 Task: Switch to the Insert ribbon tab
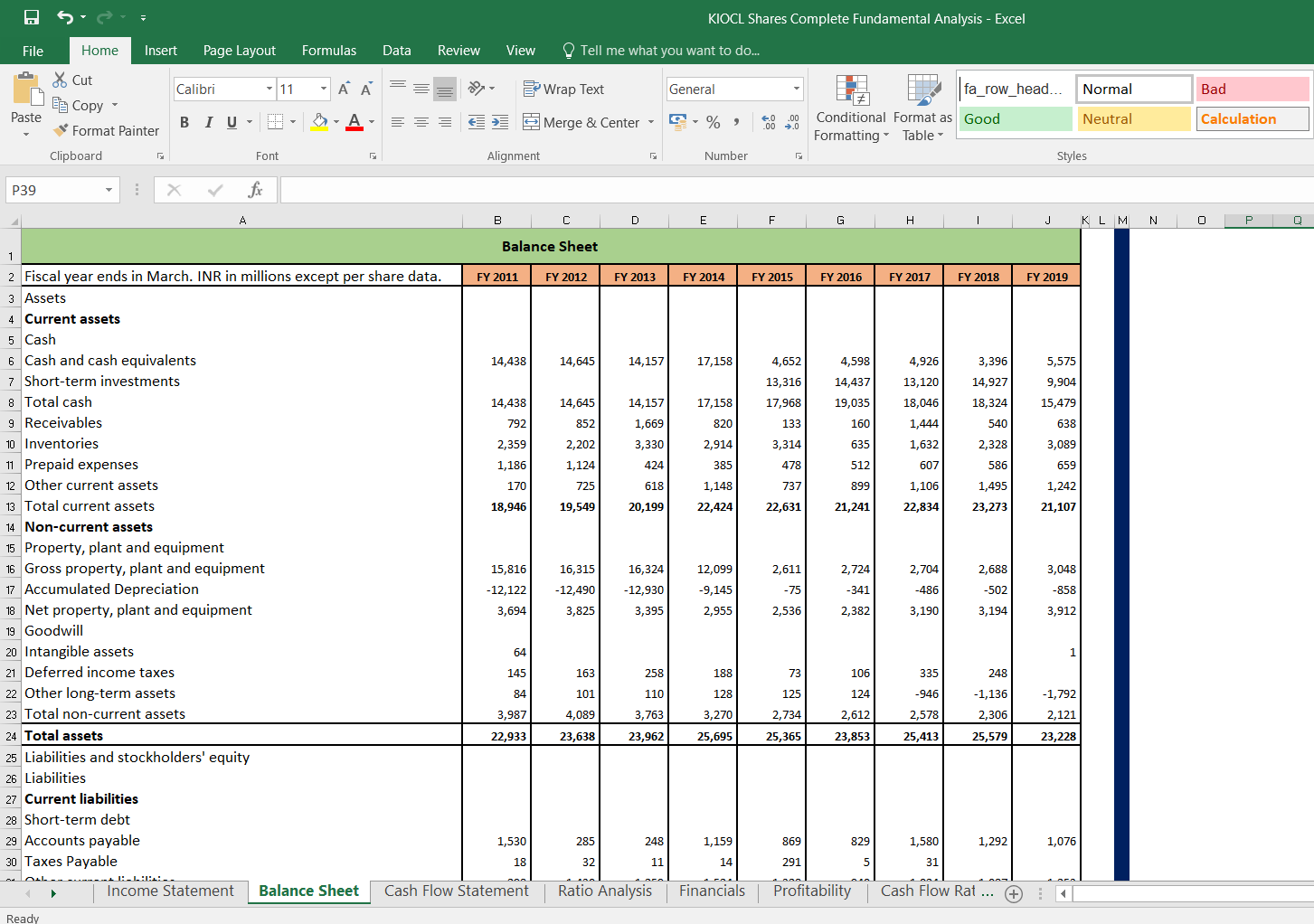point(161,51)
